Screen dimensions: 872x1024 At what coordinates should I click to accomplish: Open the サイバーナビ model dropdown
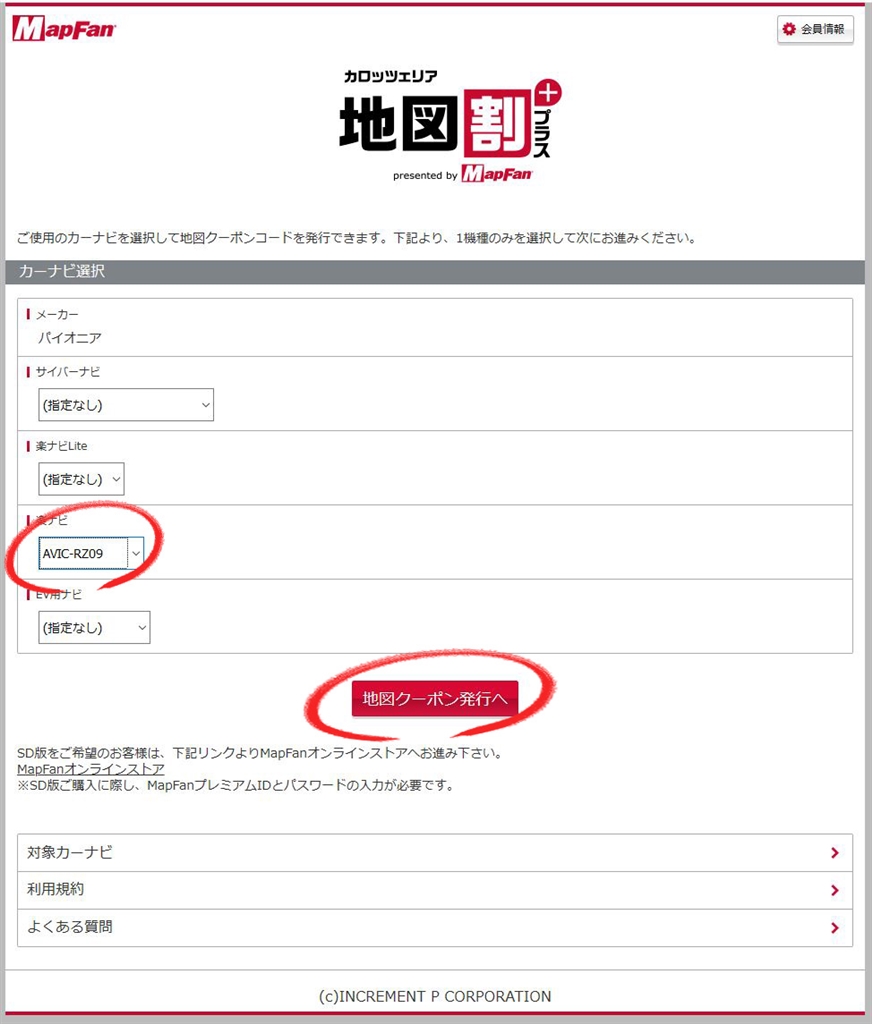tap(126, 405)
